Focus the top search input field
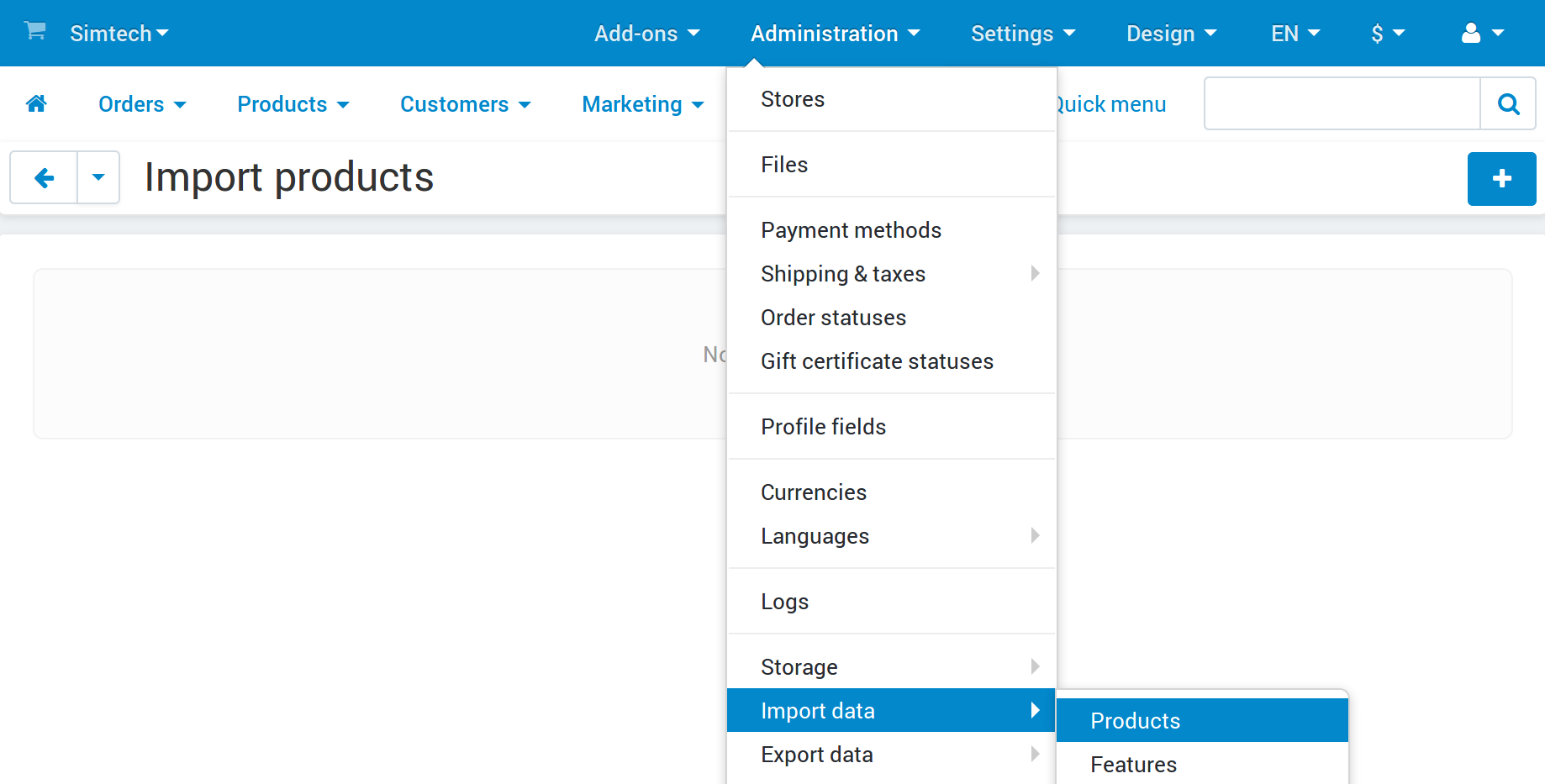The width and height of the screenshot is (1545, 784). (x=1342, y=103)
